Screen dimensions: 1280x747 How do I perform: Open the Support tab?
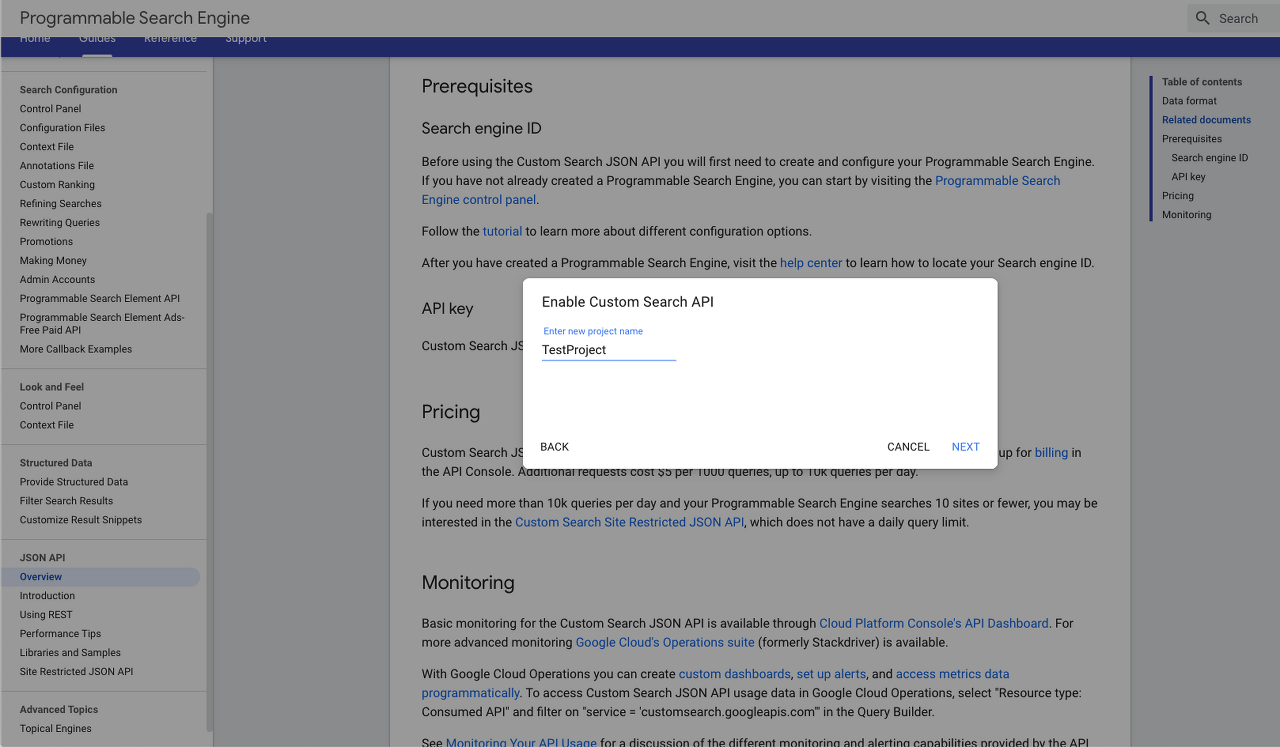tap(246, 38)
